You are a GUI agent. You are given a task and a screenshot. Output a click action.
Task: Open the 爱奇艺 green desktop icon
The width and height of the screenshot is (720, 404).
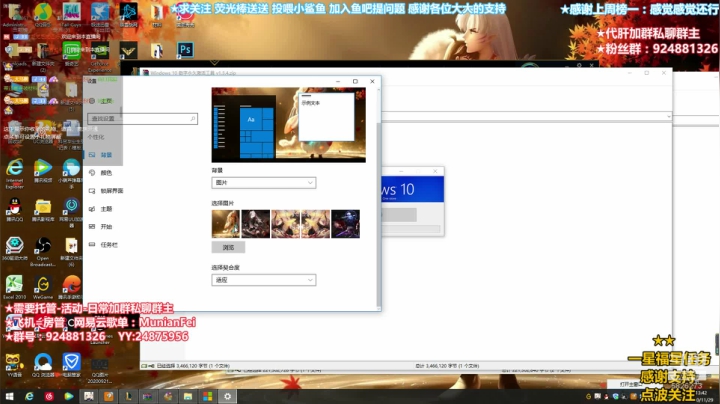tap(71, 54)
